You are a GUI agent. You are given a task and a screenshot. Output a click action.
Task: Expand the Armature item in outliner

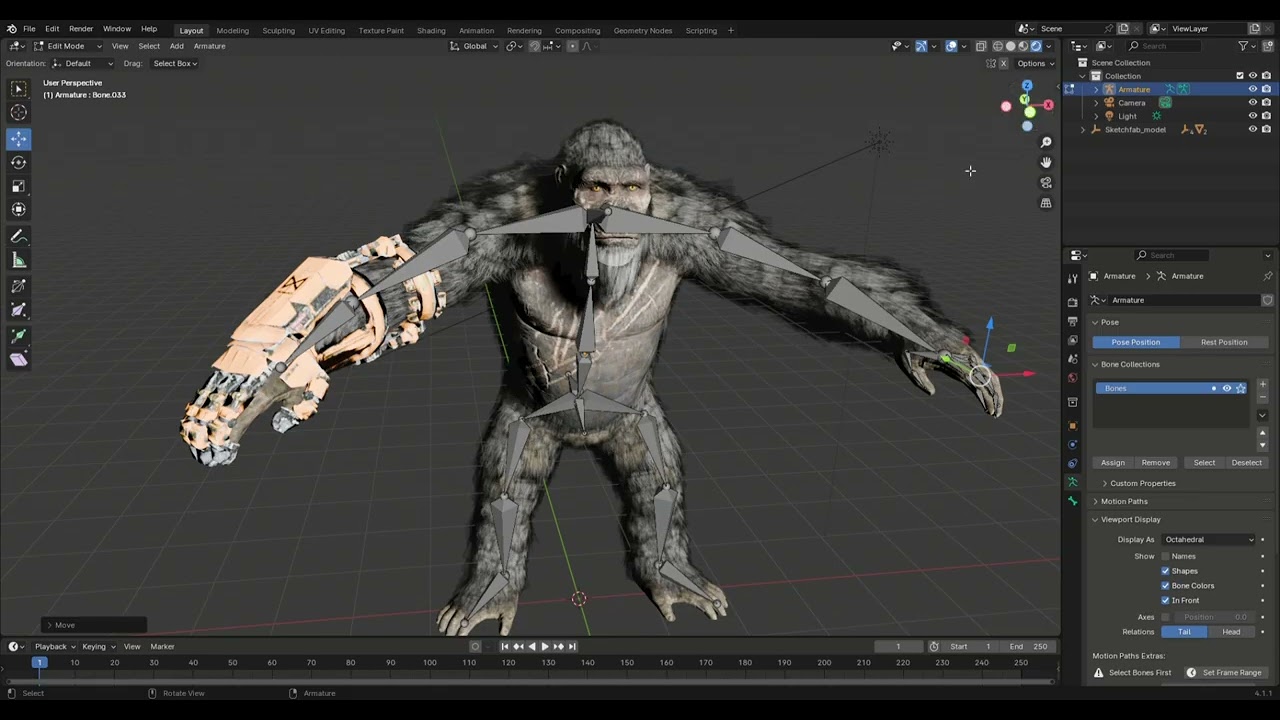[1096, 89]
